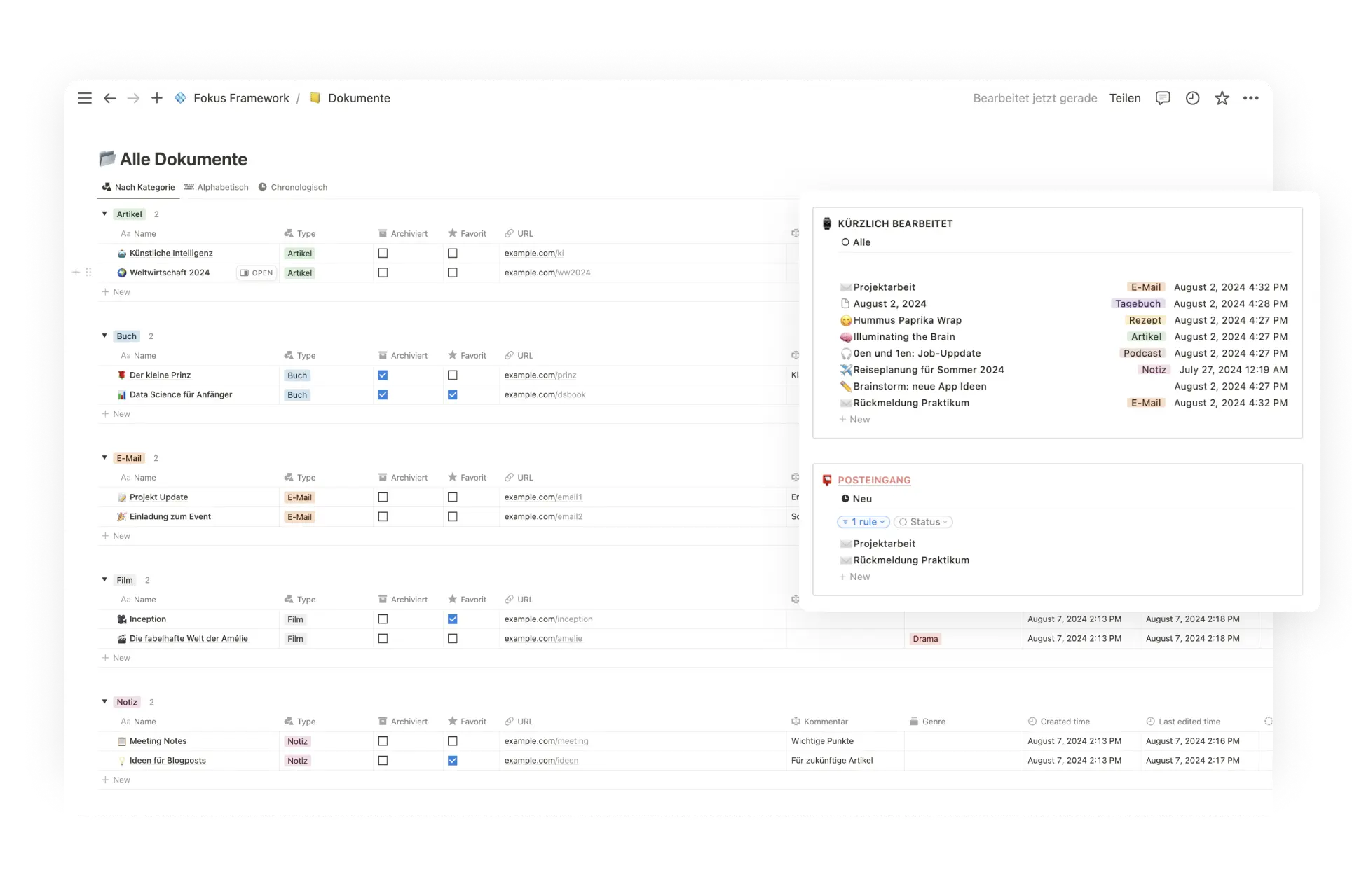Uncheck Favorit for Ideen für Blogposts
1352x896 pixels.
(x=453, y=761)
